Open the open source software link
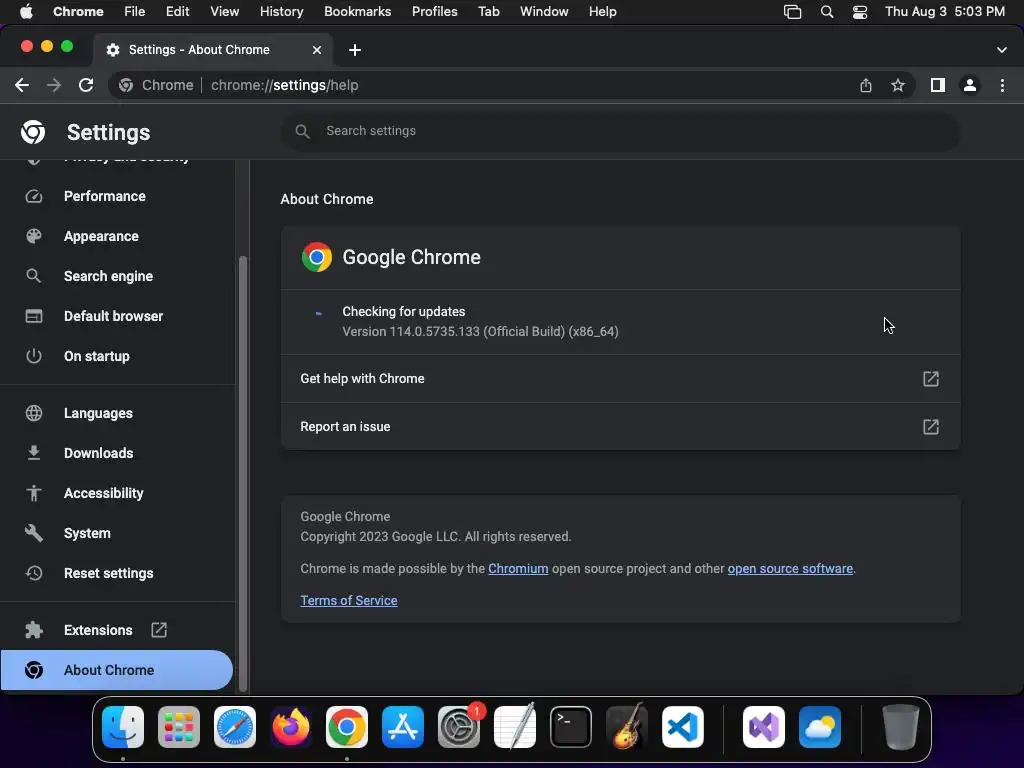This screenshot has width=1024, height=768. click(x=790, y=569)
